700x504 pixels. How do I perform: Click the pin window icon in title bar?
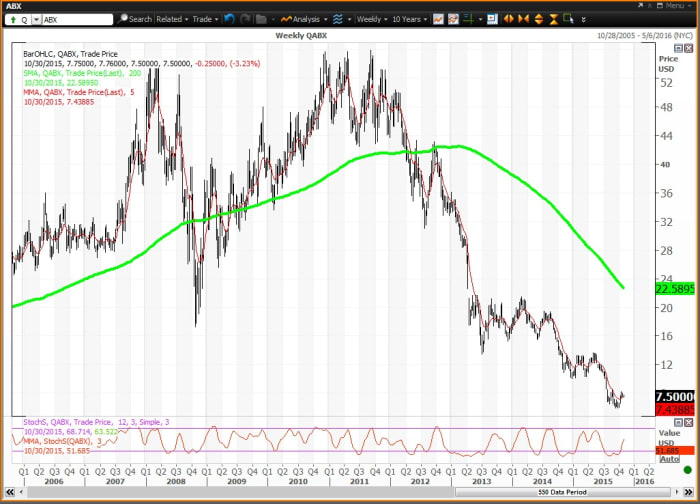tap(640, 5)
